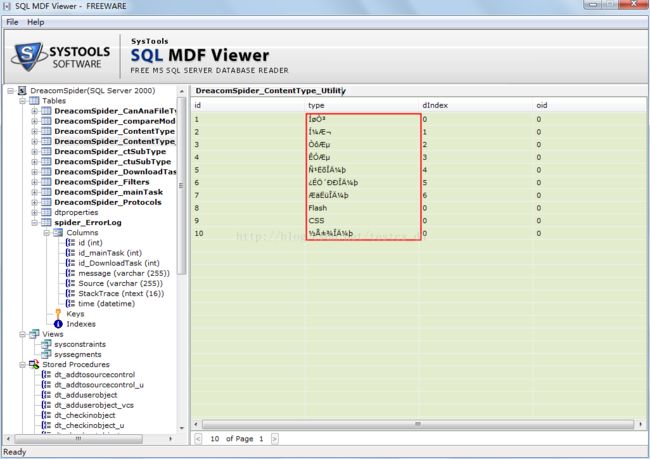Click the Stored Procedures folder icon
650x459 pixels.
point(34,365)
